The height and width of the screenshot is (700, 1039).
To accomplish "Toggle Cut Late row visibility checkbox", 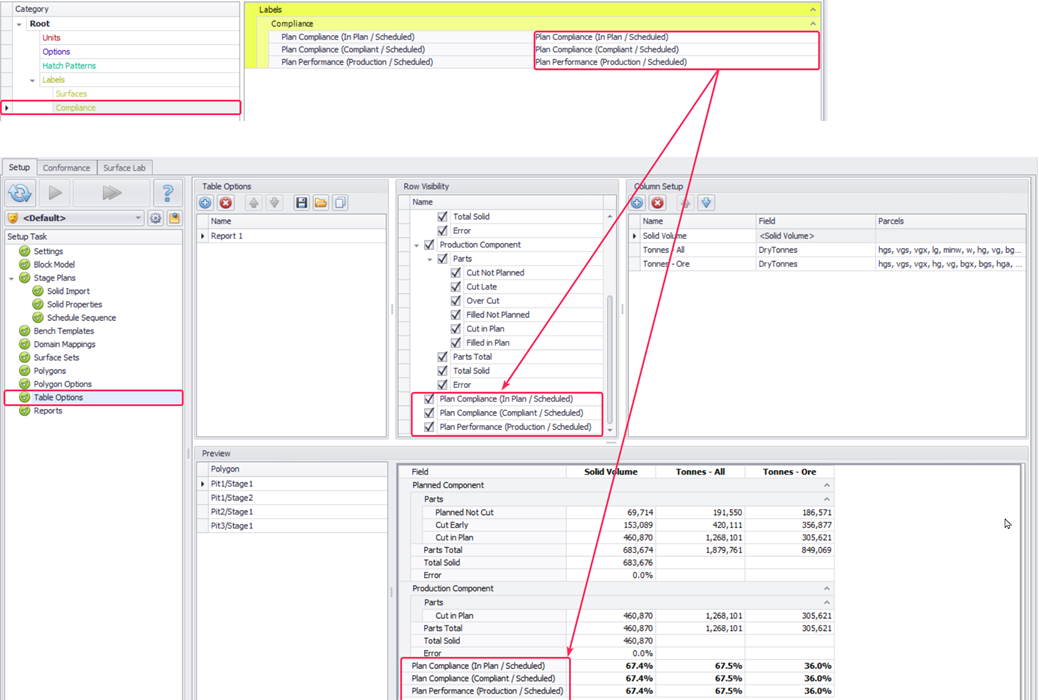I will point(456,286).
